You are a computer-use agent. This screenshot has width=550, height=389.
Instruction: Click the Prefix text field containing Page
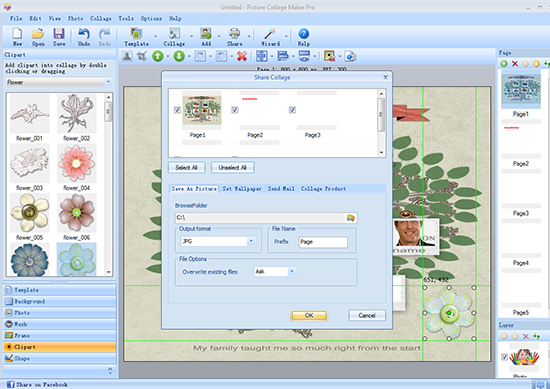(x=323, y=242)
